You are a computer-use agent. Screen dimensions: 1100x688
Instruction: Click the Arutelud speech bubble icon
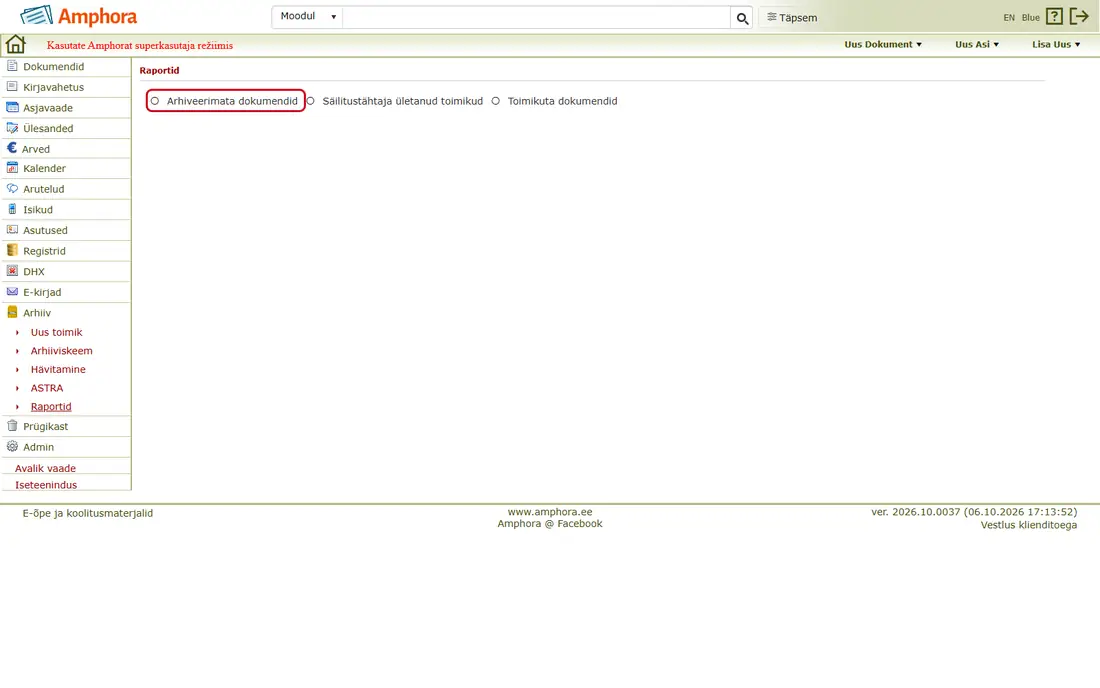12,189
